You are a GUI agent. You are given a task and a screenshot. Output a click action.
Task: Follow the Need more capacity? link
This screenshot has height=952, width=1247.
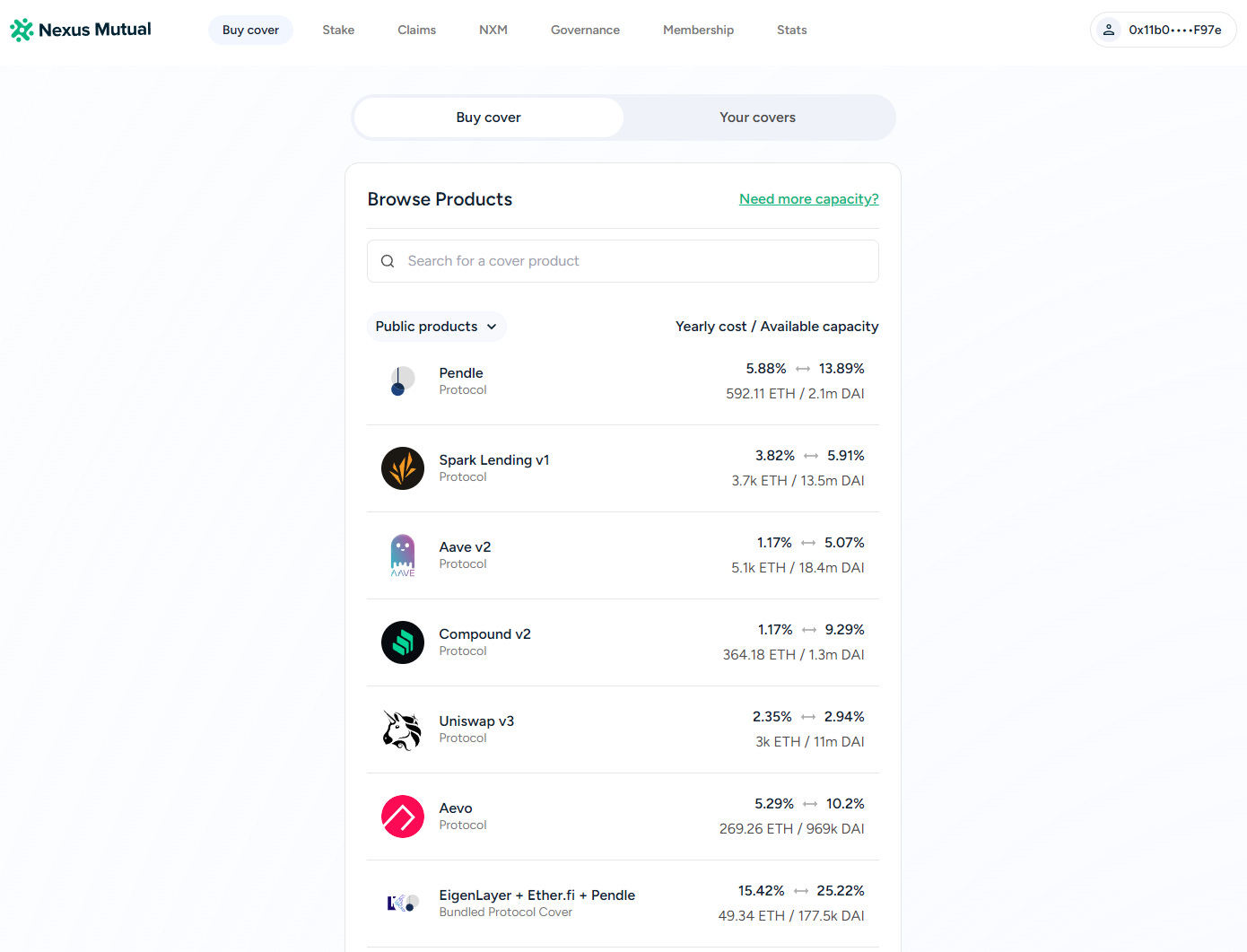tap(809, 199)
